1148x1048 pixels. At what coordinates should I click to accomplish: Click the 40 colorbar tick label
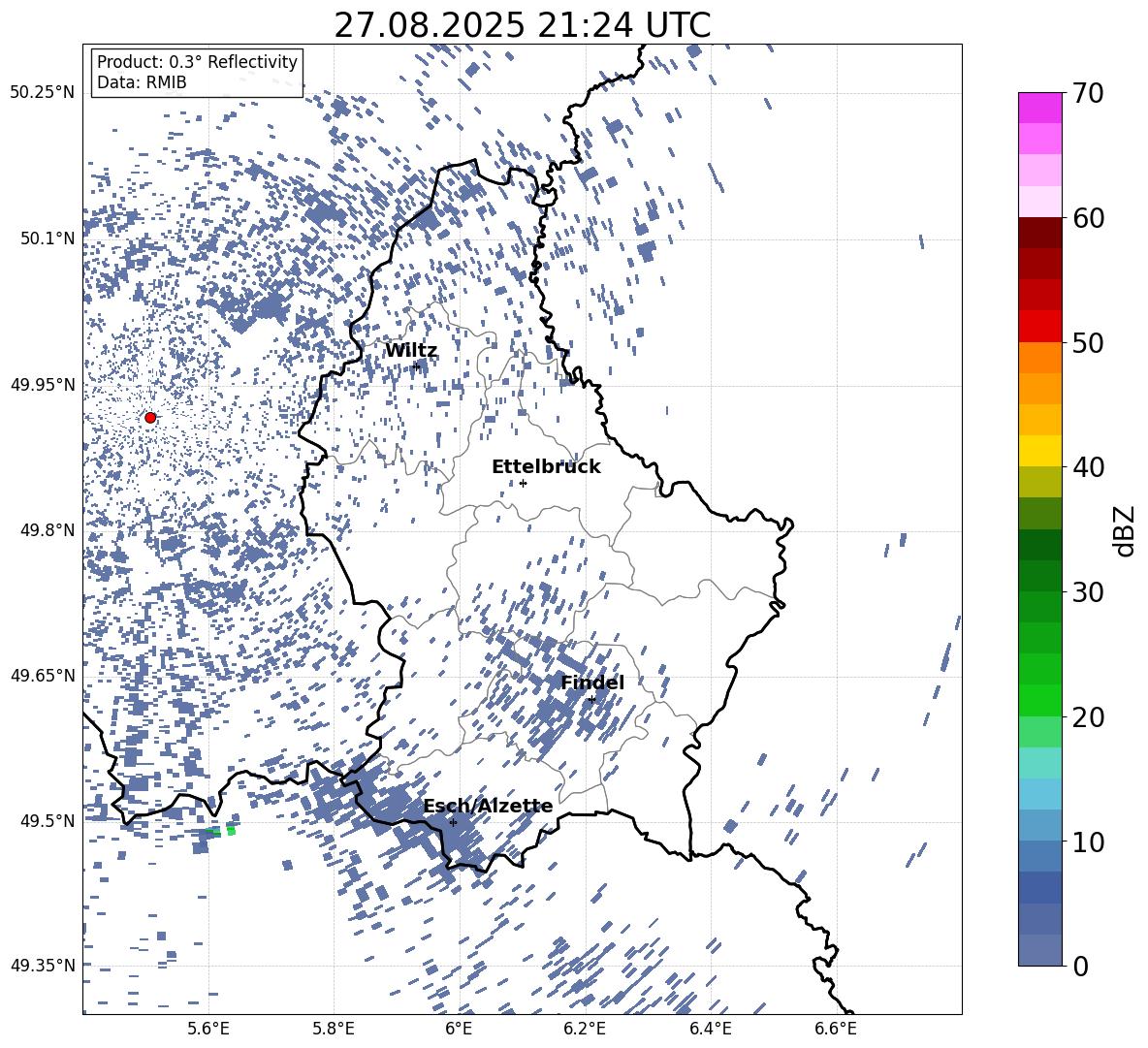click(x=1088, y=467)
